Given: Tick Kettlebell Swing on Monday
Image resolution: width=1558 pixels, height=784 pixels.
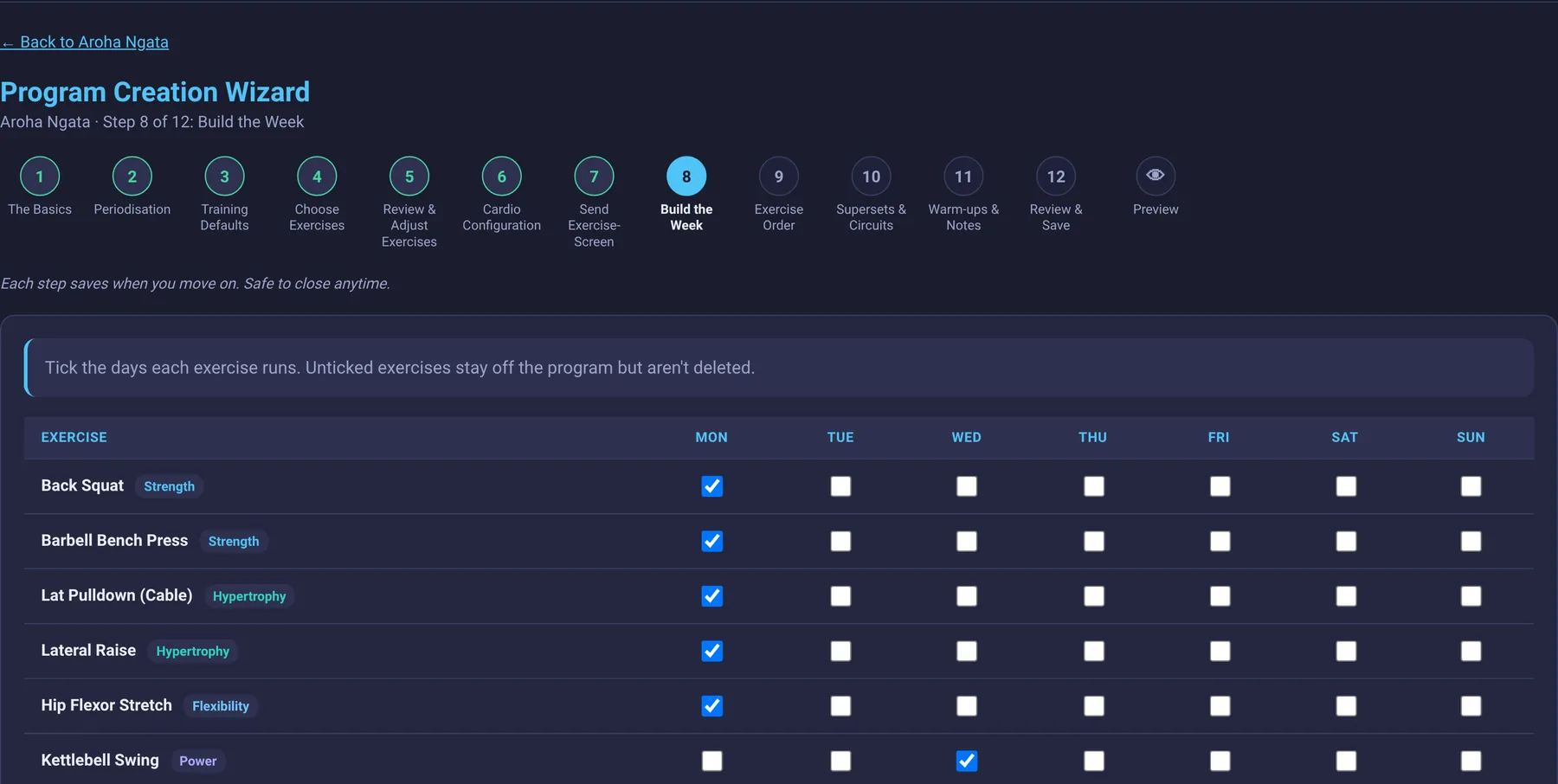Looking at the screenshot, I should (711, 761).
